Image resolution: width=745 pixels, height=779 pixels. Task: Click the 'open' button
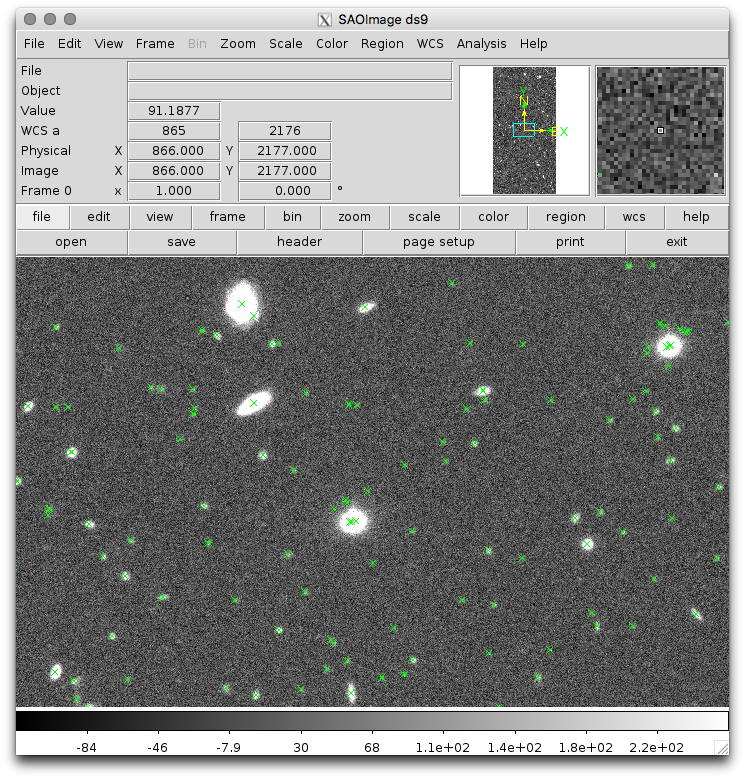pyautogui.click(x=71, y=242)
